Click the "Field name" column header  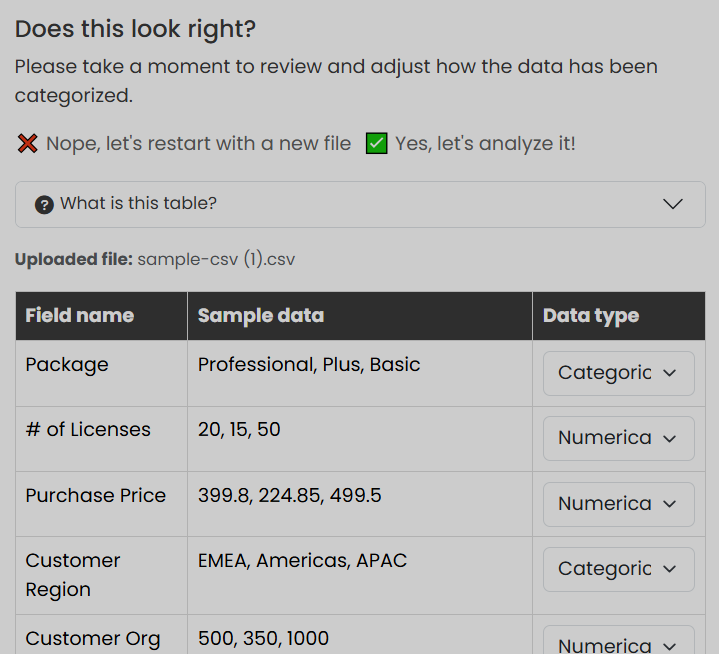[x=80, y=316]
